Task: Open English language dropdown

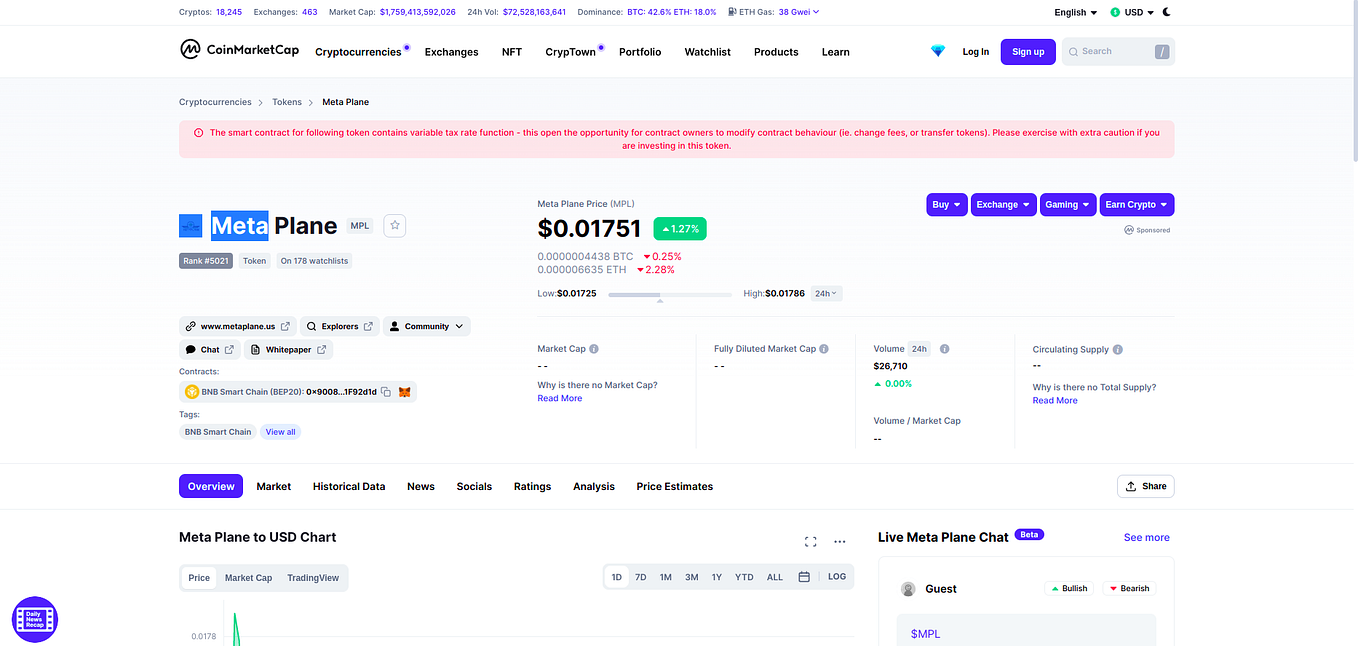Action: coord(1076,12)
